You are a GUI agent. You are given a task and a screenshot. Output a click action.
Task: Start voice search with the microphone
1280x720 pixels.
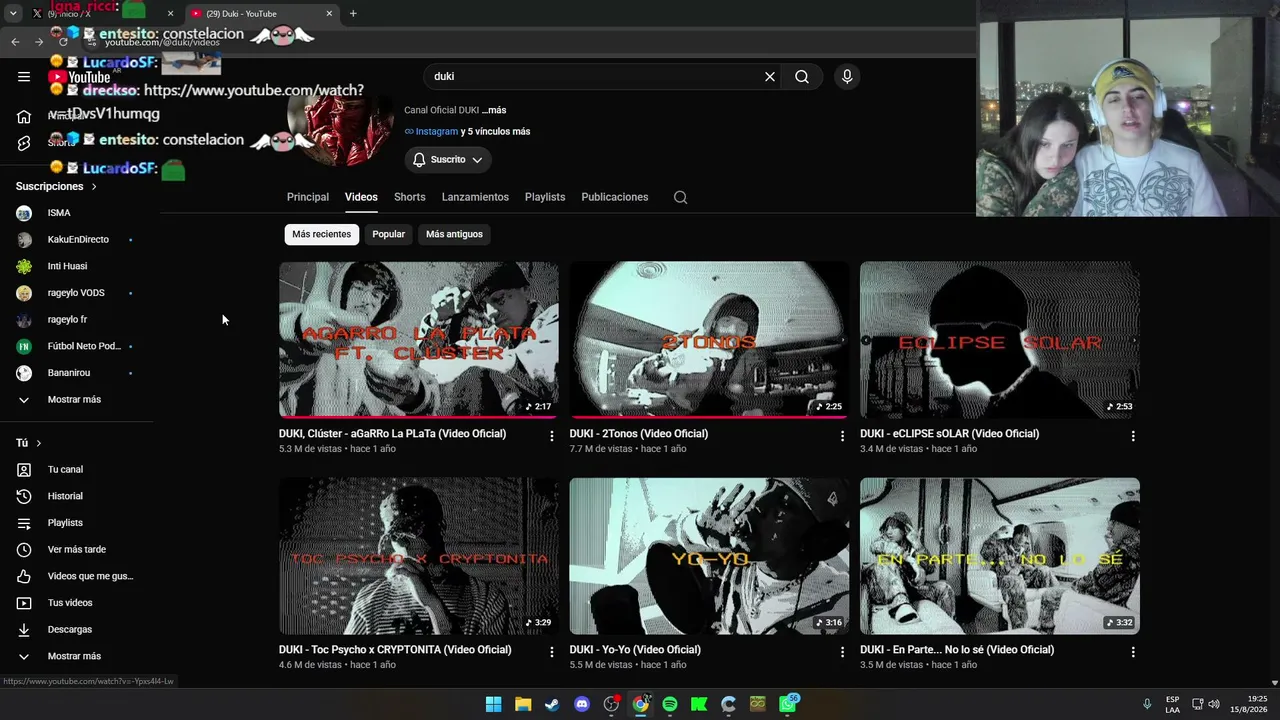tap(847, 76)
